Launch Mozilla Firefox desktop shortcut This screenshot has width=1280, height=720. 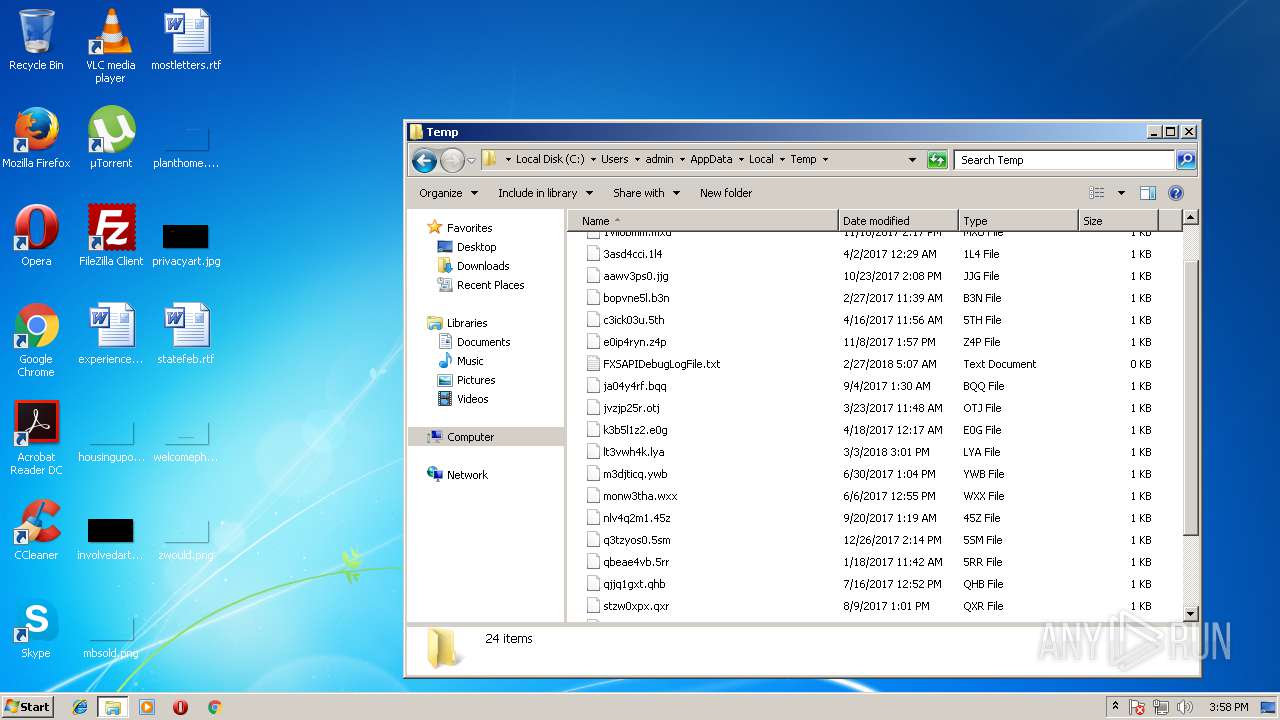pos(36,138)
